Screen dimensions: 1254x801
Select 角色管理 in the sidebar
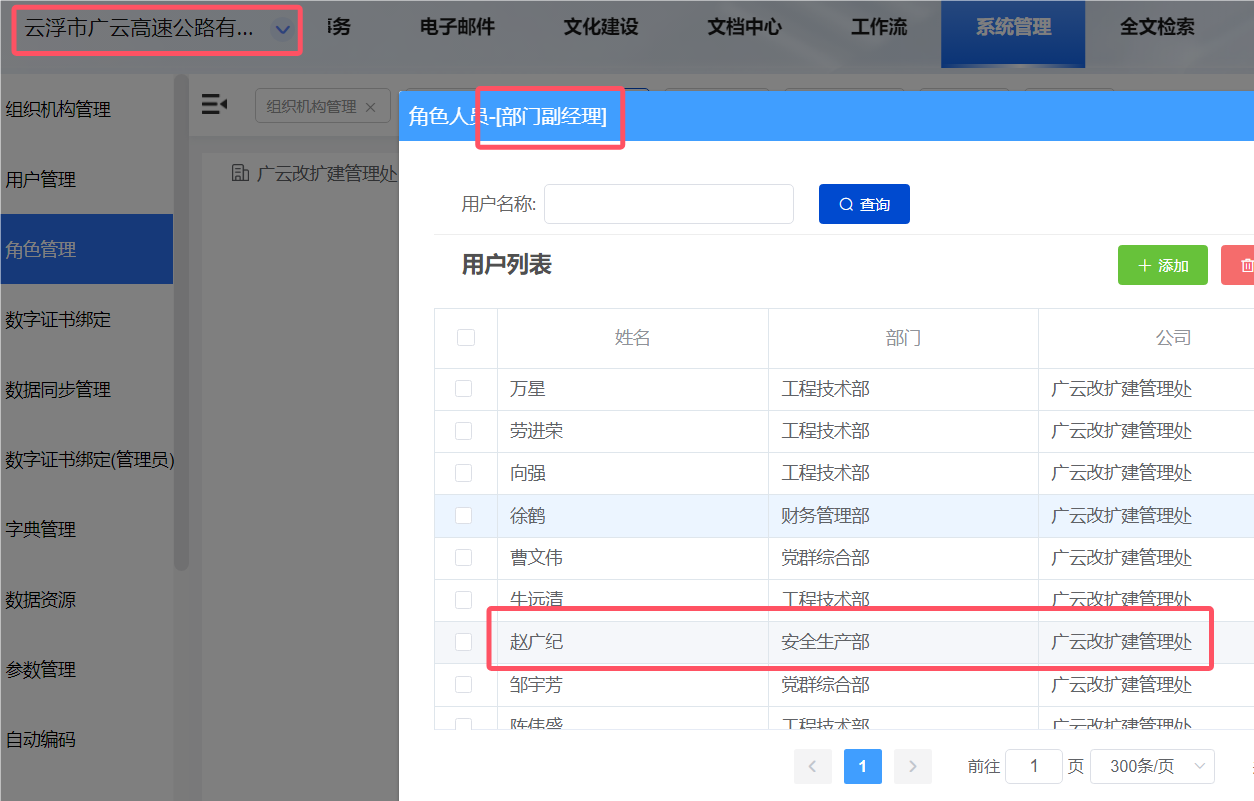pyautogui.click(x=86, y=249)
